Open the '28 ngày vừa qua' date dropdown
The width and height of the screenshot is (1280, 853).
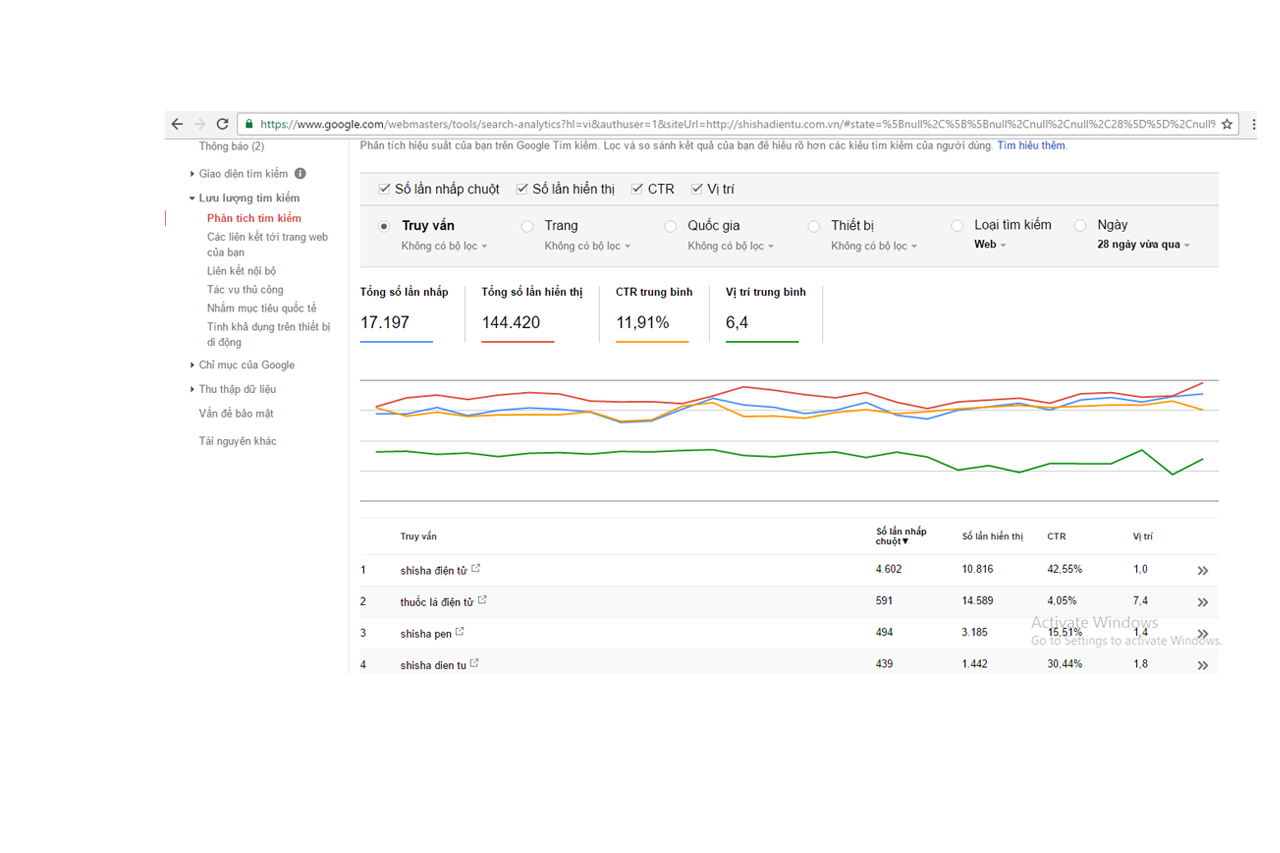click(x=1143, y=245)
